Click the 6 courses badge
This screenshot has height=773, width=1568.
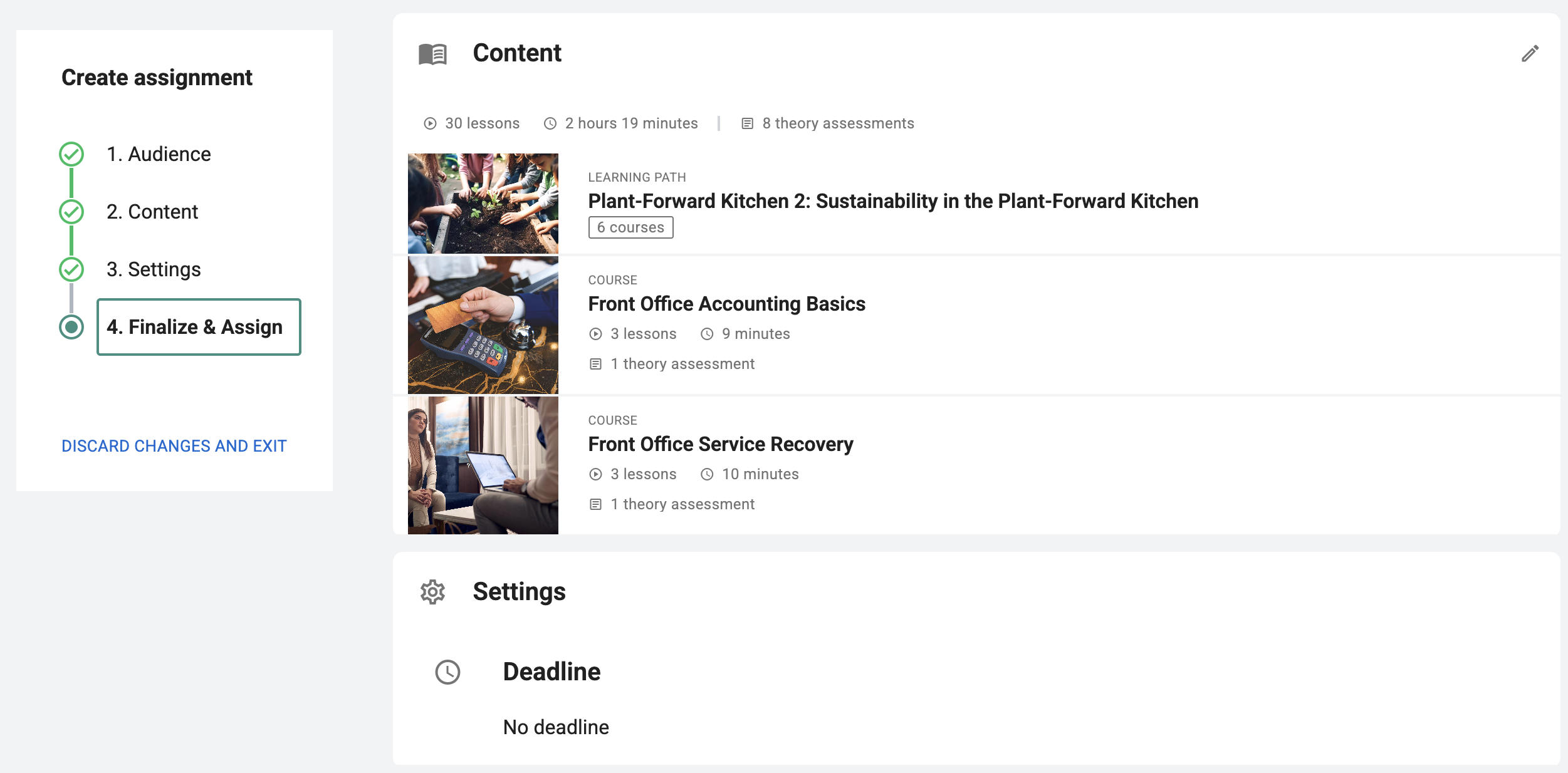click(x=630, y=227)
